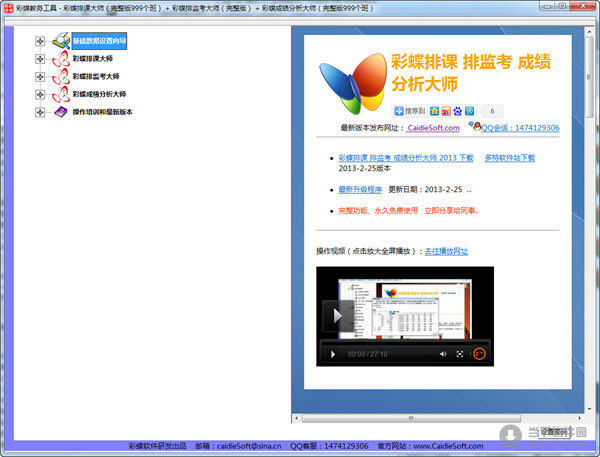Click the 邮箱：caidieSoft@sina.cn status text
600x457 pixels.
[238, 446]
